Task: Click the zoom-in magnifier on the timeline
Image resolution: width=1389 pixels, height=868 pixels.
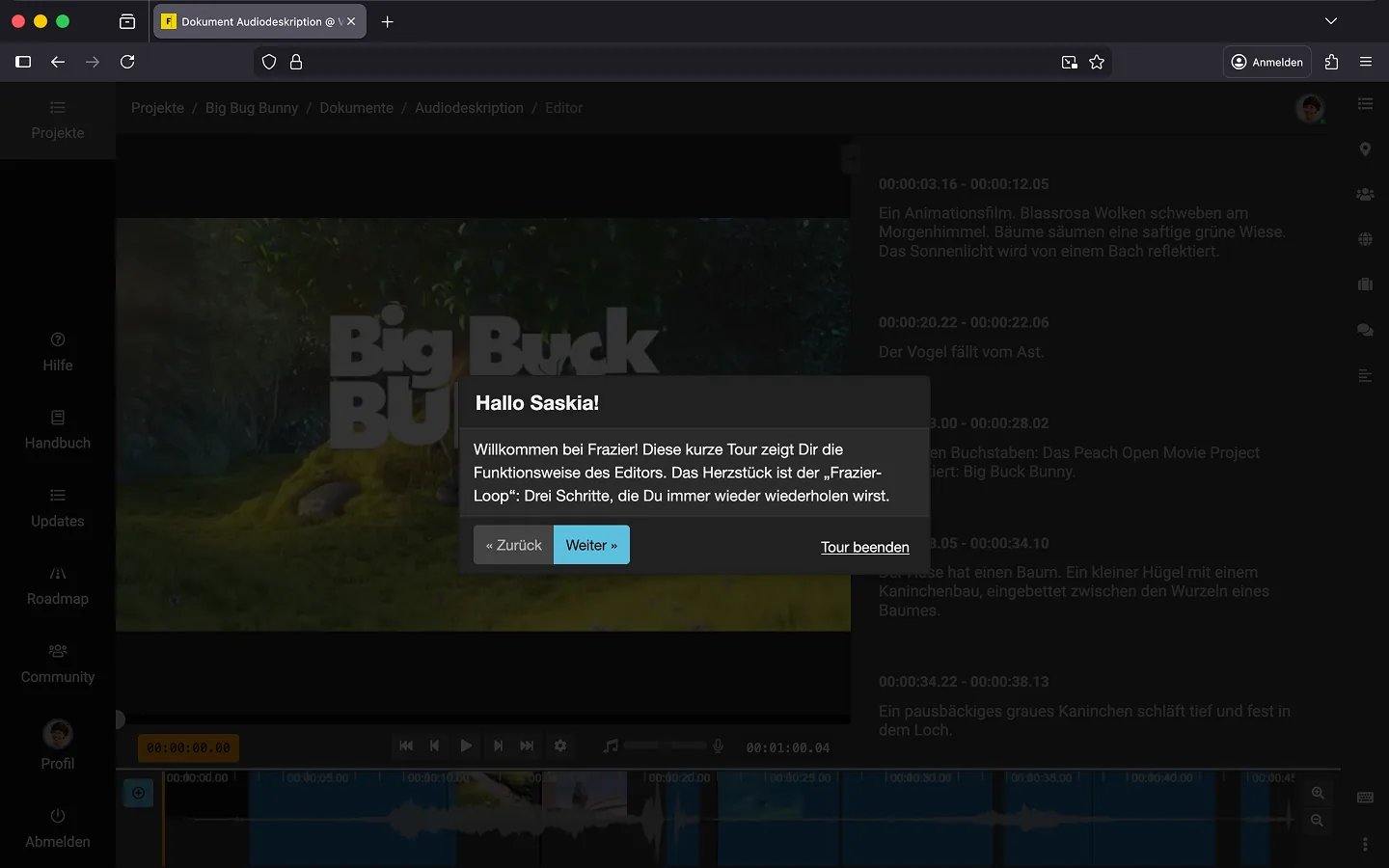Action: pyautogui.click(x=1318, y=793)
